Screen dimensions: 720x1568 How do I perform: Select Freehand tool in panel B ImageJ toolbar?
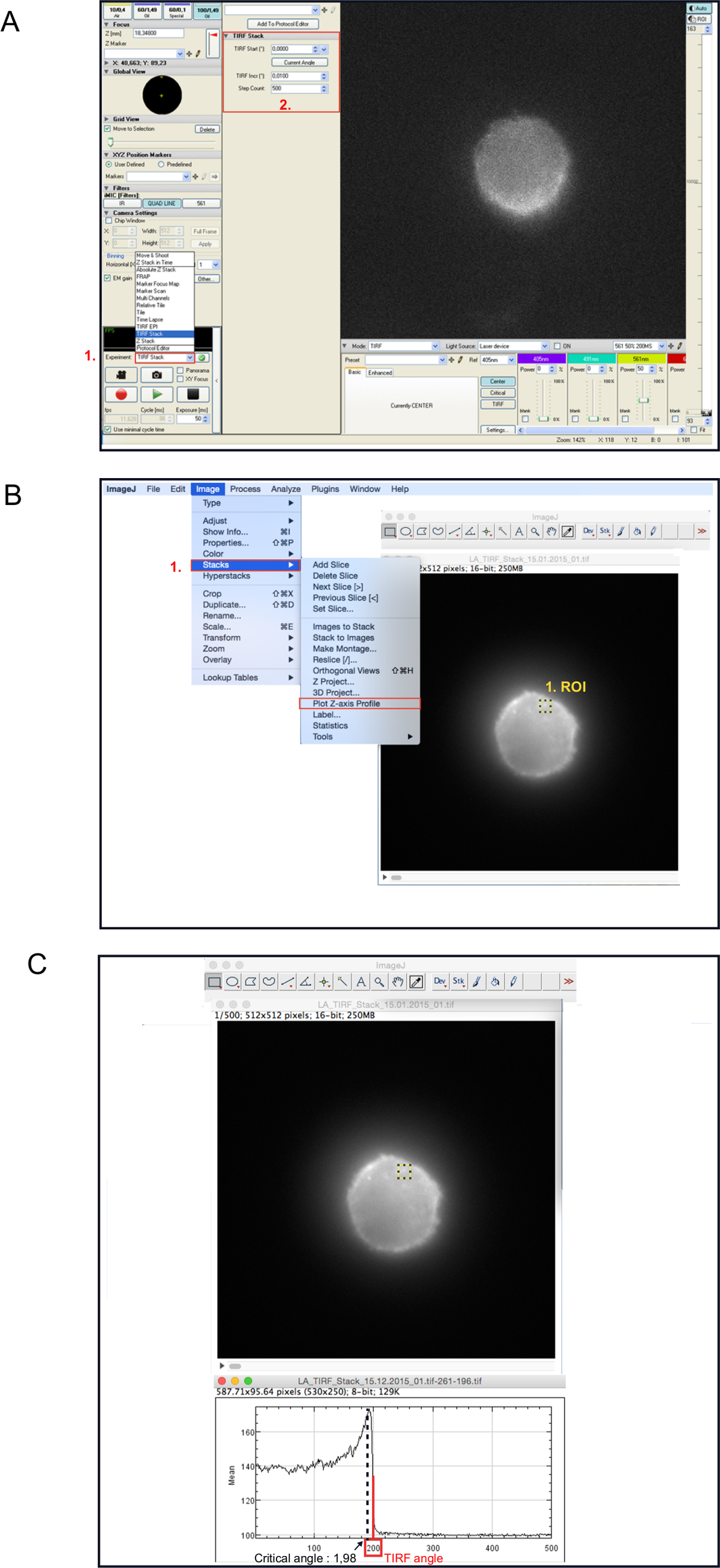(438, 531)
